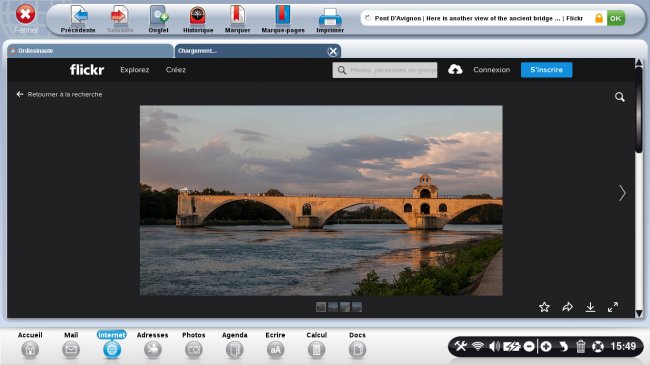Open the Mail app
The height and width of the screenshot is (365, 650).
(x=71, y=345)
